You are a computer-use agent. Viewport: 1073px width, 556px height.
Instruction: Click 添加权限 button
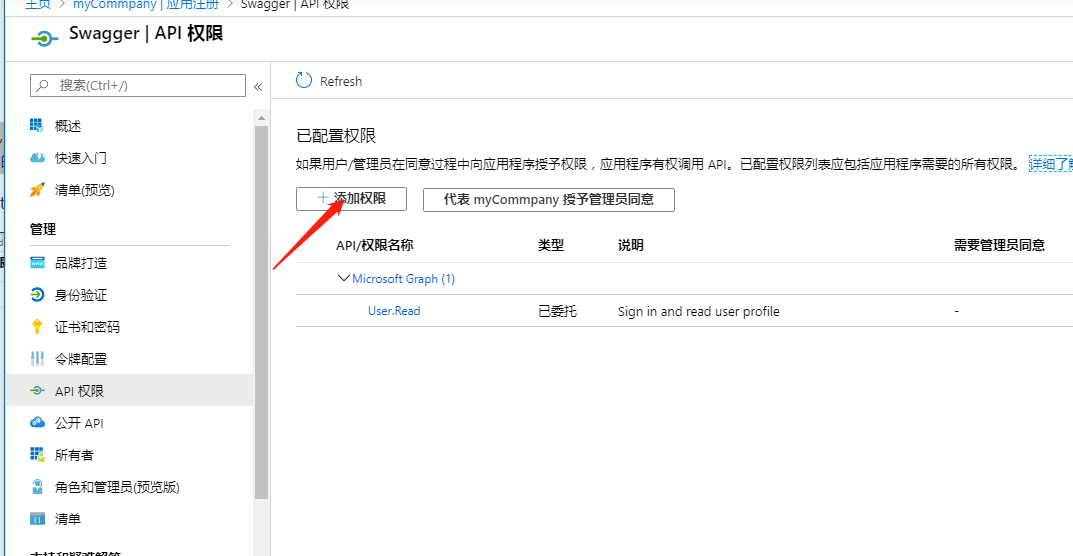351,199
